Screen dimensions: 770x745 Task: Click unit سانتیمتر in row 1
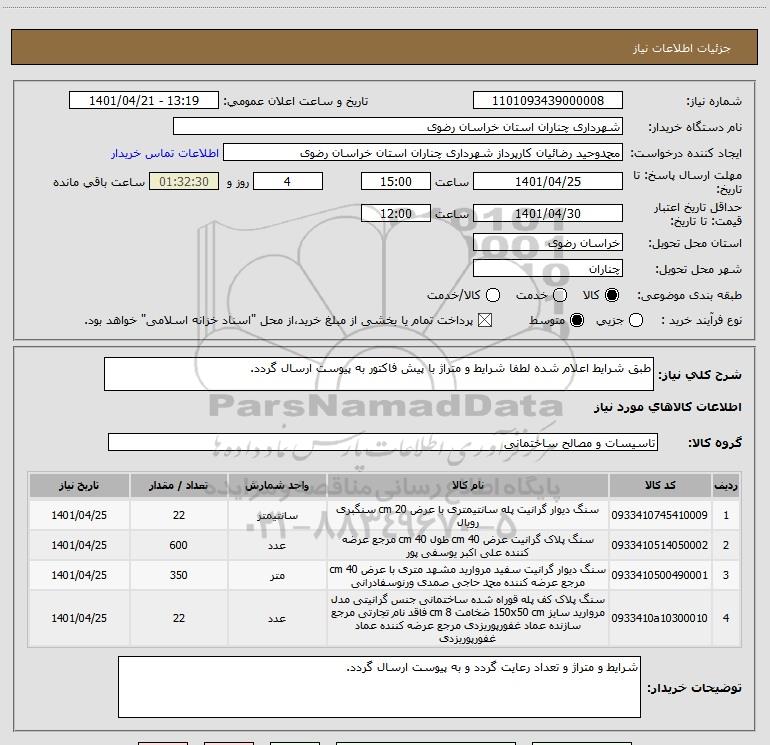point(277,516)
